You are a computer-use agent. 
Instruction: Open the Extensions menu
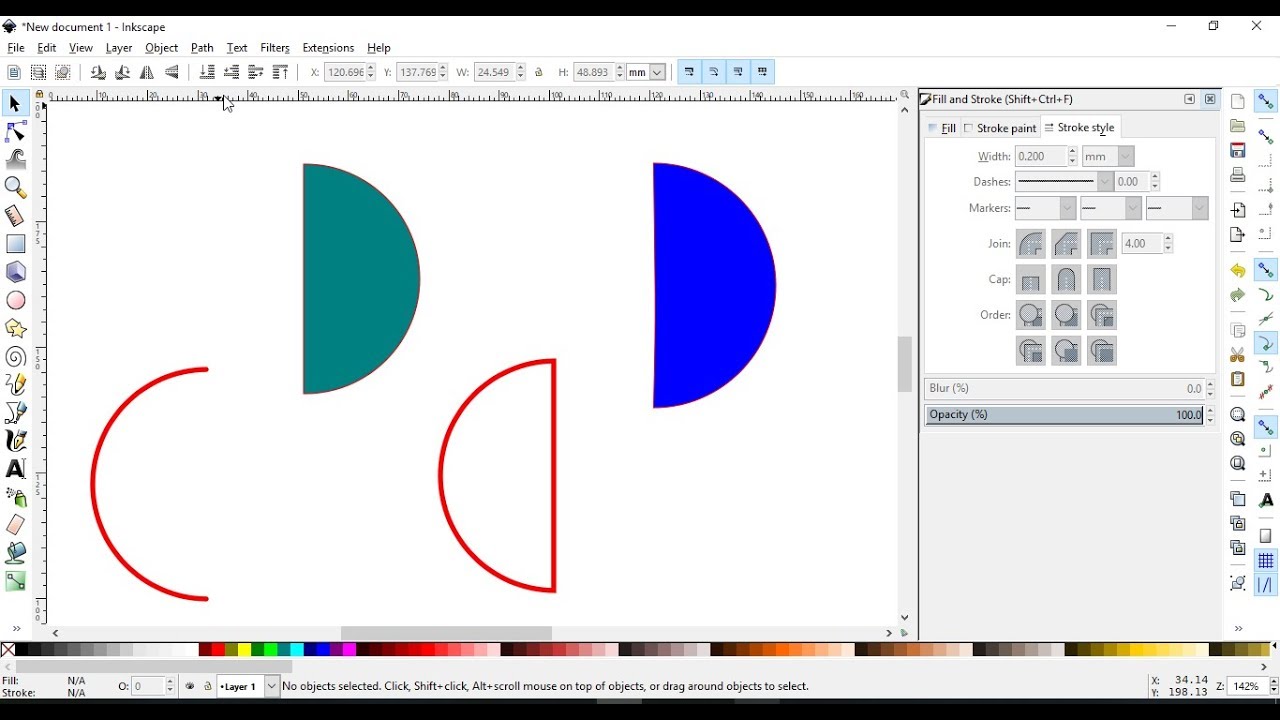[x=328, y=48]
